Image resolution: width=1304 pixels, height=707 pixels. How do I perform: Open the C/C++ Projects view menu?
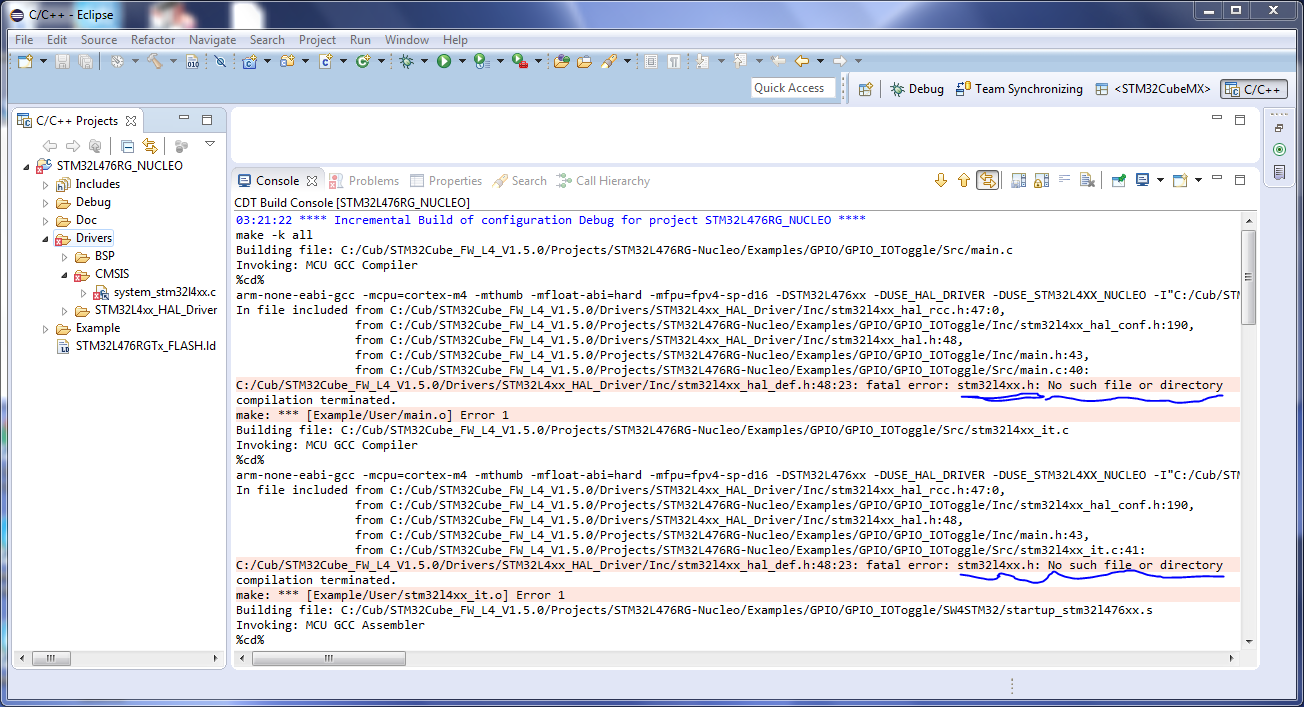pos(210,145)
